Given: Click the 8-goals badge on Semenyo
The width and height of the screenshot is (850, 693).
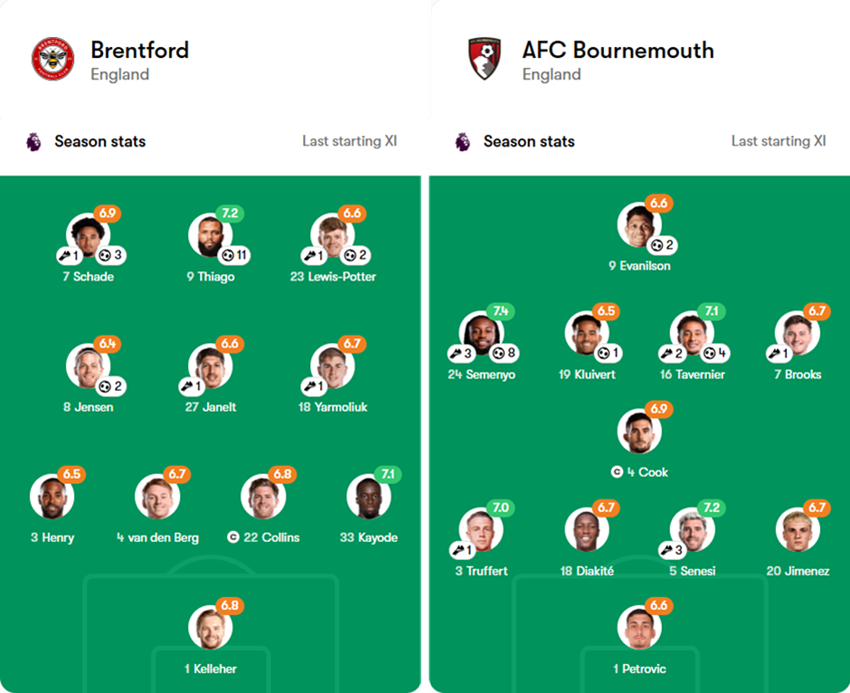Looking at the screenshot, I should (x=503, y=352).
